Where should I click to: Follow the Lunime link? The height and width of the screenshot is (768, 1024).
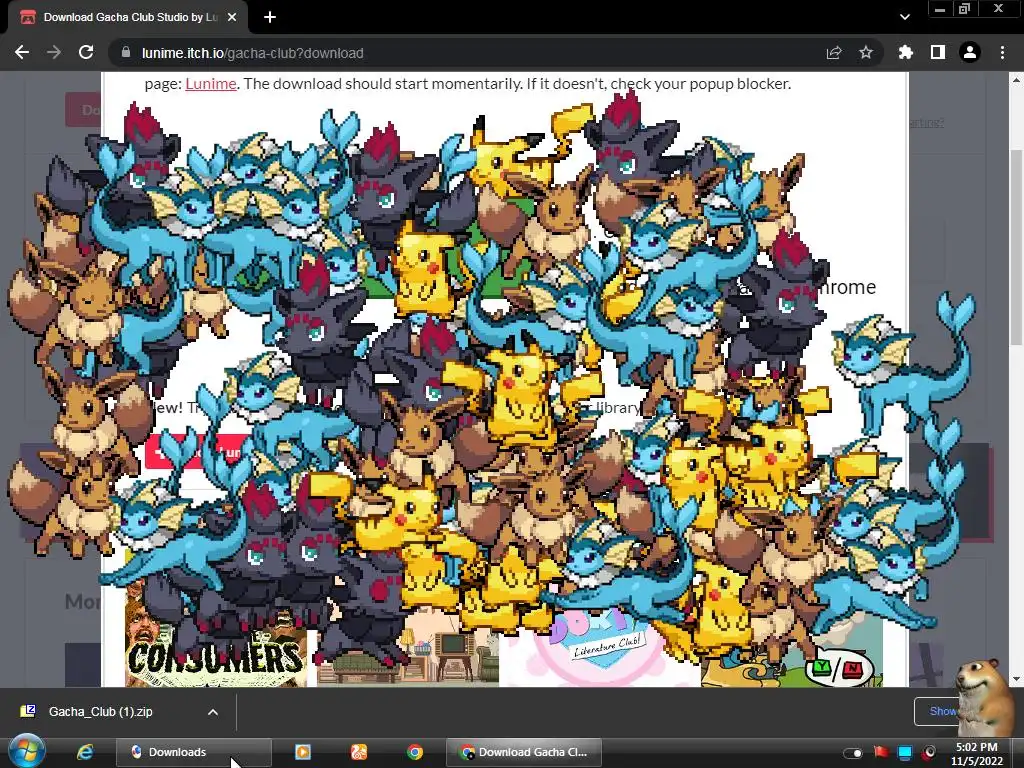pos(210,84)
